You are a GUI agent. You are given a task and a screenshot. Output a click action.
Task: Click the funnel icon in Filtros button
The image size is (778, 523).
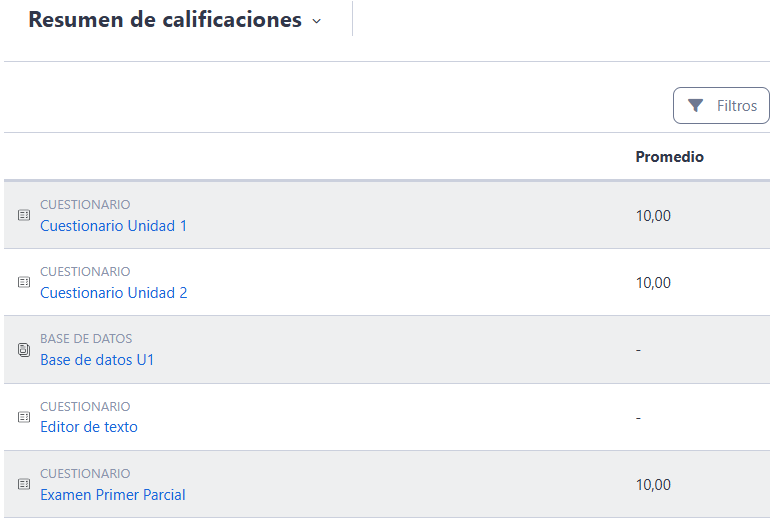(696, 106)
